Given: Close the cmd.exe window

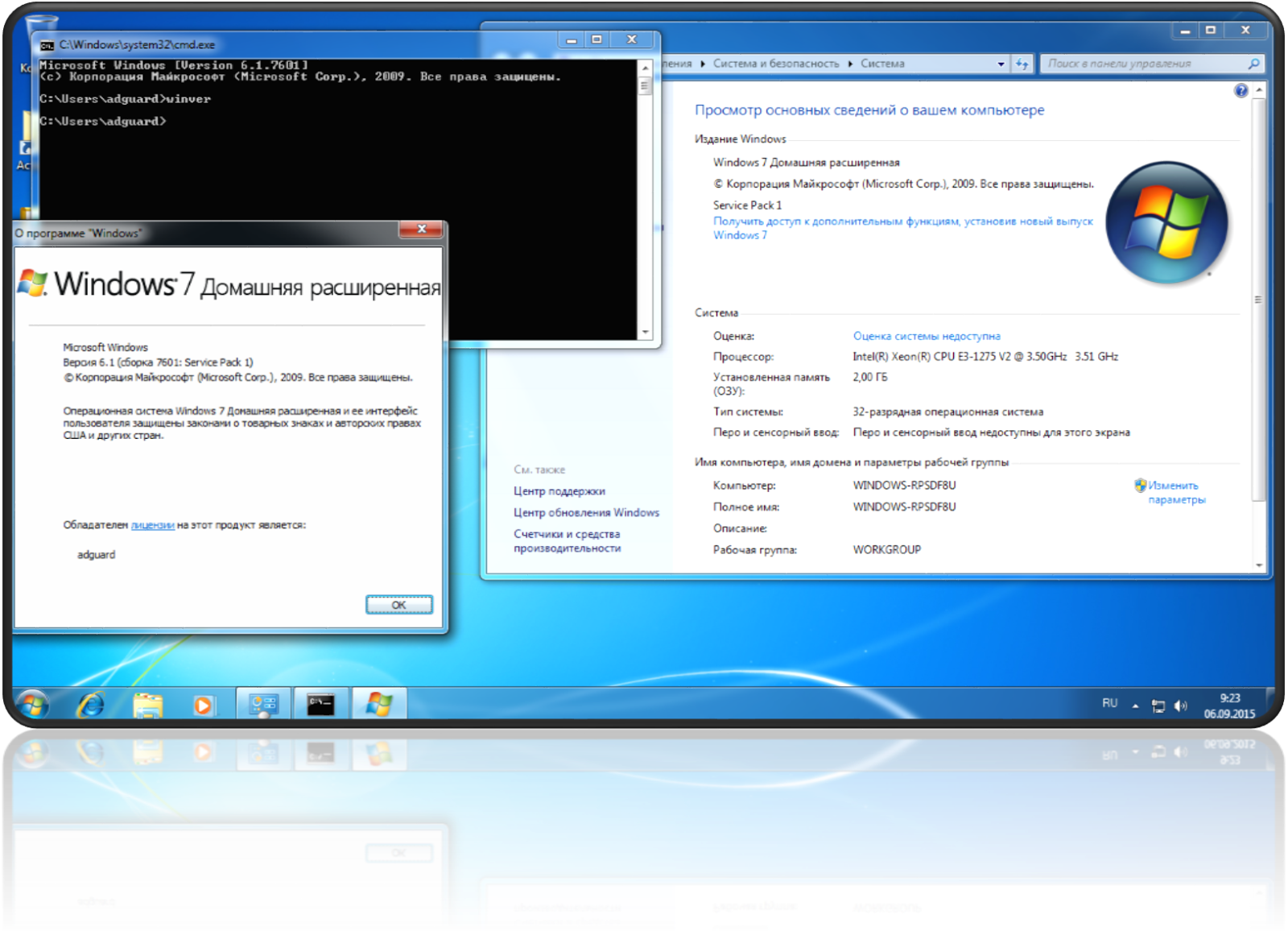Looking at the screenshot, I should pyautogui.click(x=632, y=39).
